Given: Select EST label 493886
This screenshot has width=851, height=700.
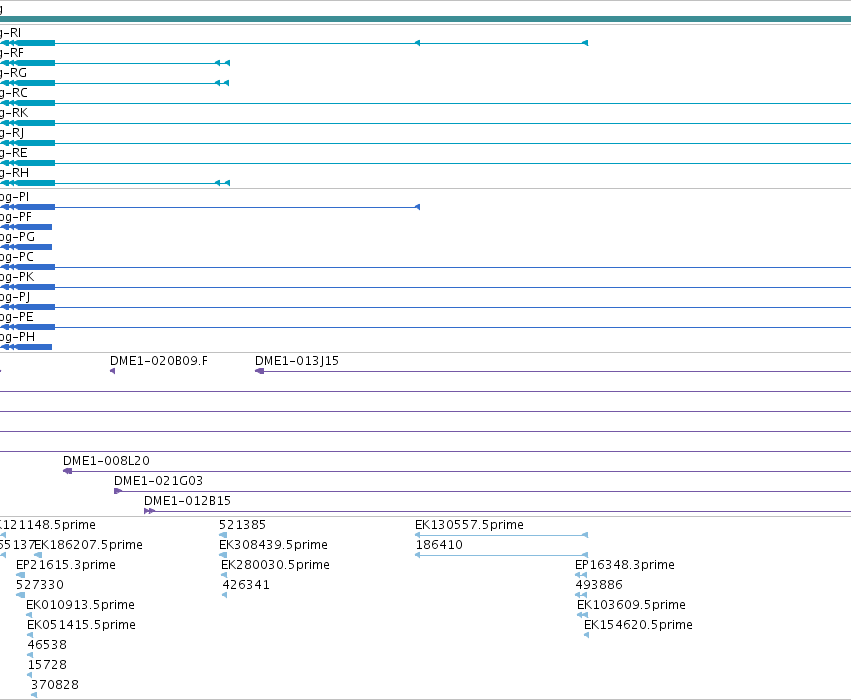Looking at the screenshot, I should 599,585.
